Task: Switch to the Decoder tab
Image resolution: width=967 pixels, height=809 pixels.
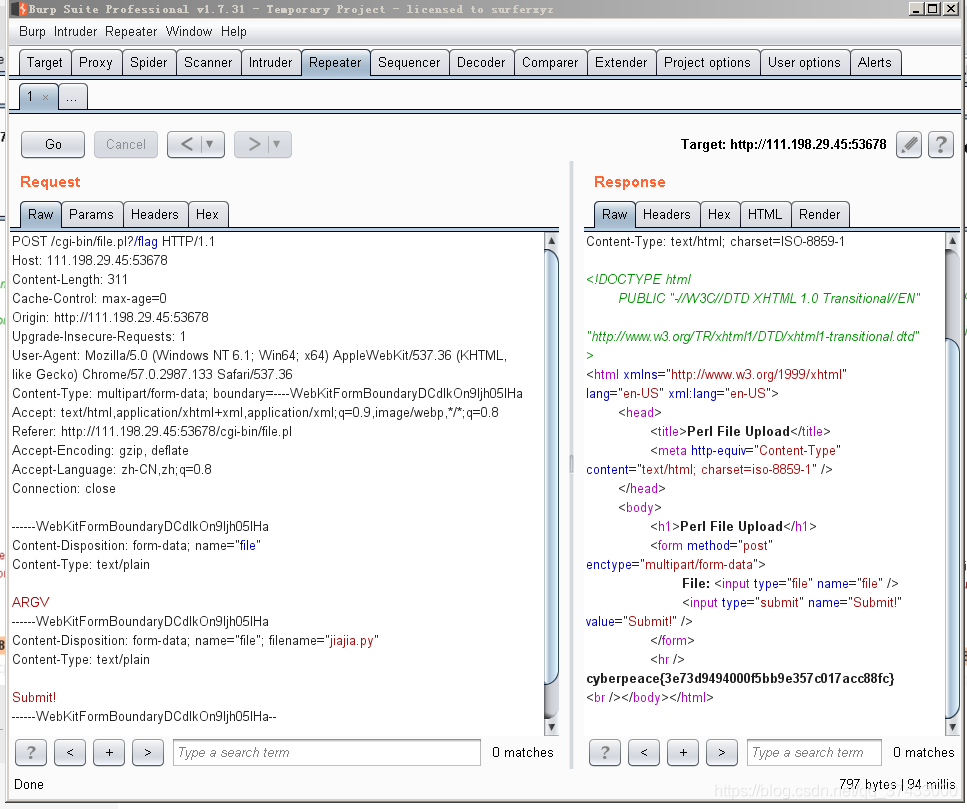Action: pos(481,62)
